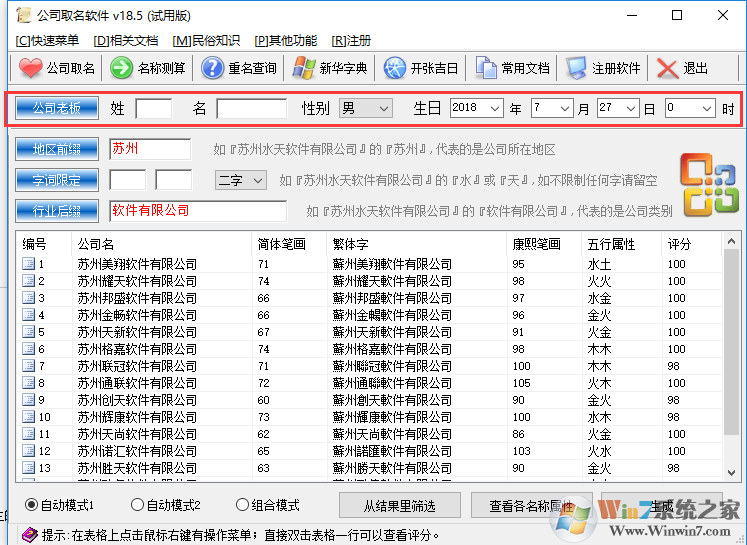Open the [M]民俗知识 menu
The image size is (747, 545).
click(x=206, y=41)
